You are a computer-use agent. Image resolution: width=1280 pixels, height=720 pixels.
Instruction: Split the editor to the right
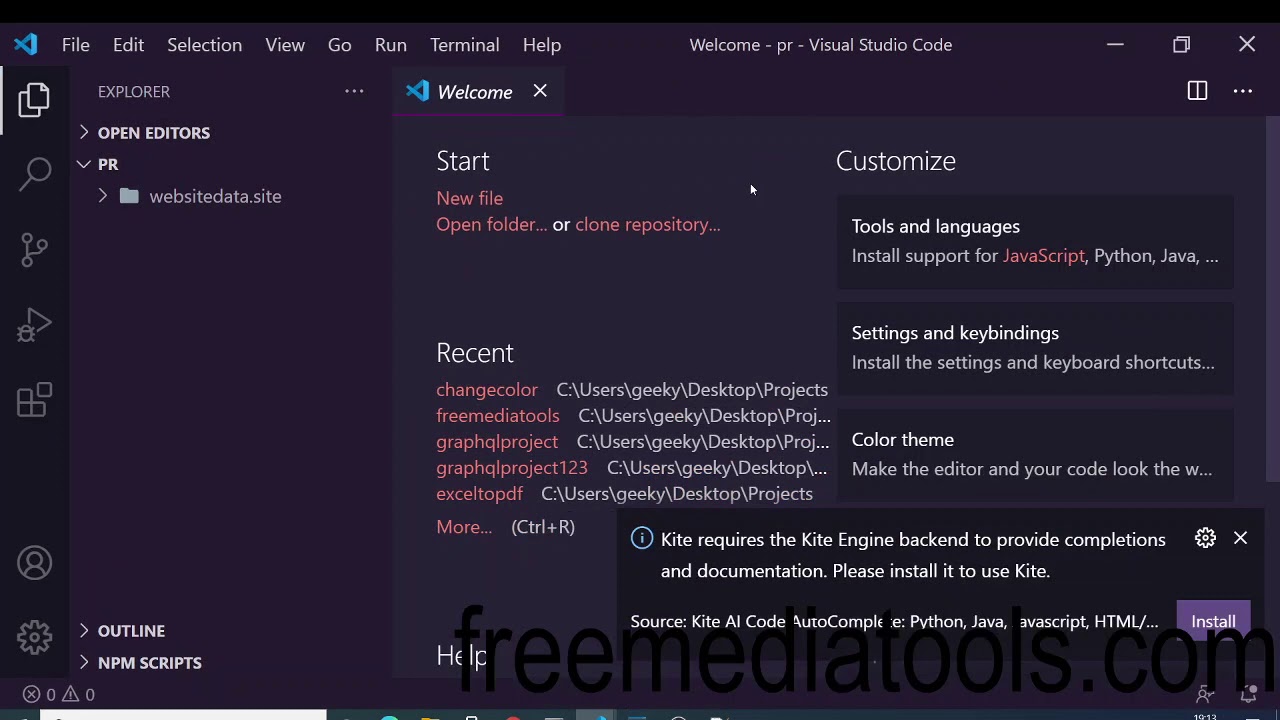[1197, 91]
